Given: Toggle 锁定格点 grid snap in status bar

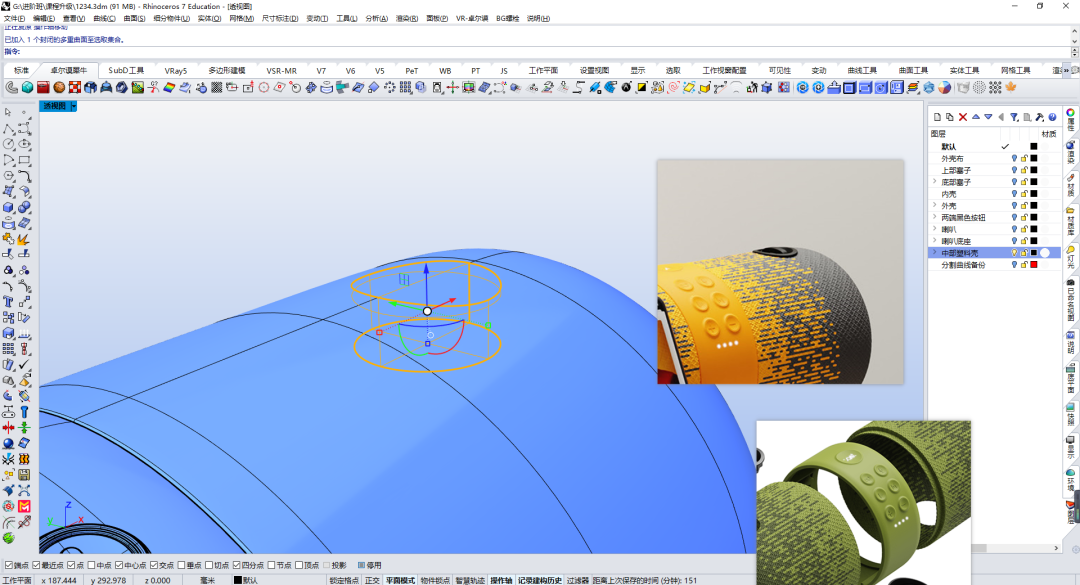Looking at the screenshot, I should [x=344, y=580].
